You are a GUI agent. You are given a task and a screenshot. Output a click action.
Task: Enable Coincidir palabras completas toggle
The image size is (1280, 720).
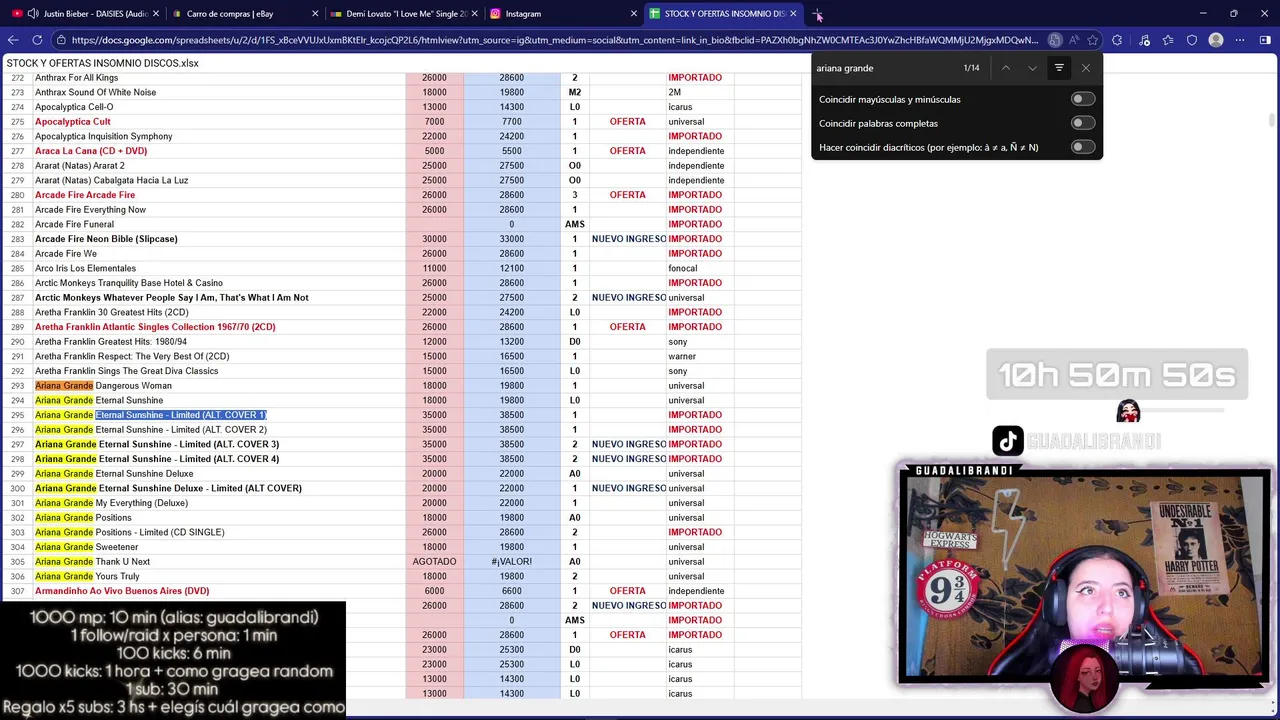pos(1082,123)
